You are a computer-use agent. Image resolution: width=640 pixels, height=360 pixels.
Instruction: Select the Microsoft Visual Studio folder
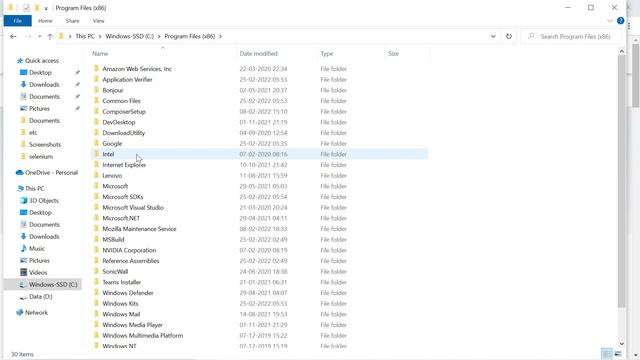pyautogui.click(x=133, y=207)
